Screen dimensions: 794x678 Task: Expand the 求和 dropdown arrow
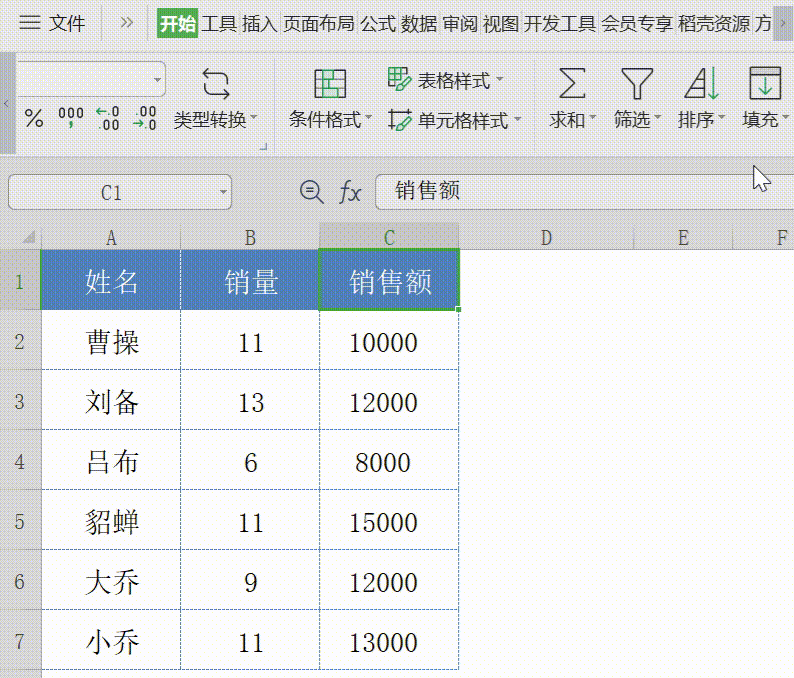click(x=592, y=118)
